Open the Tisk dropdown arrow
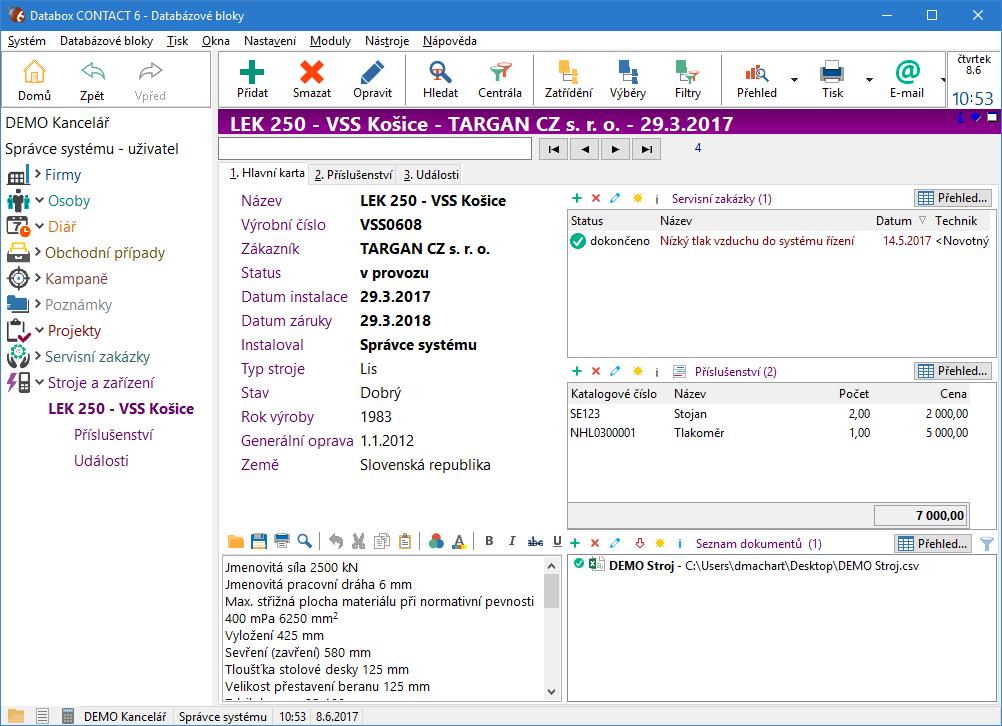 (869, 80)
